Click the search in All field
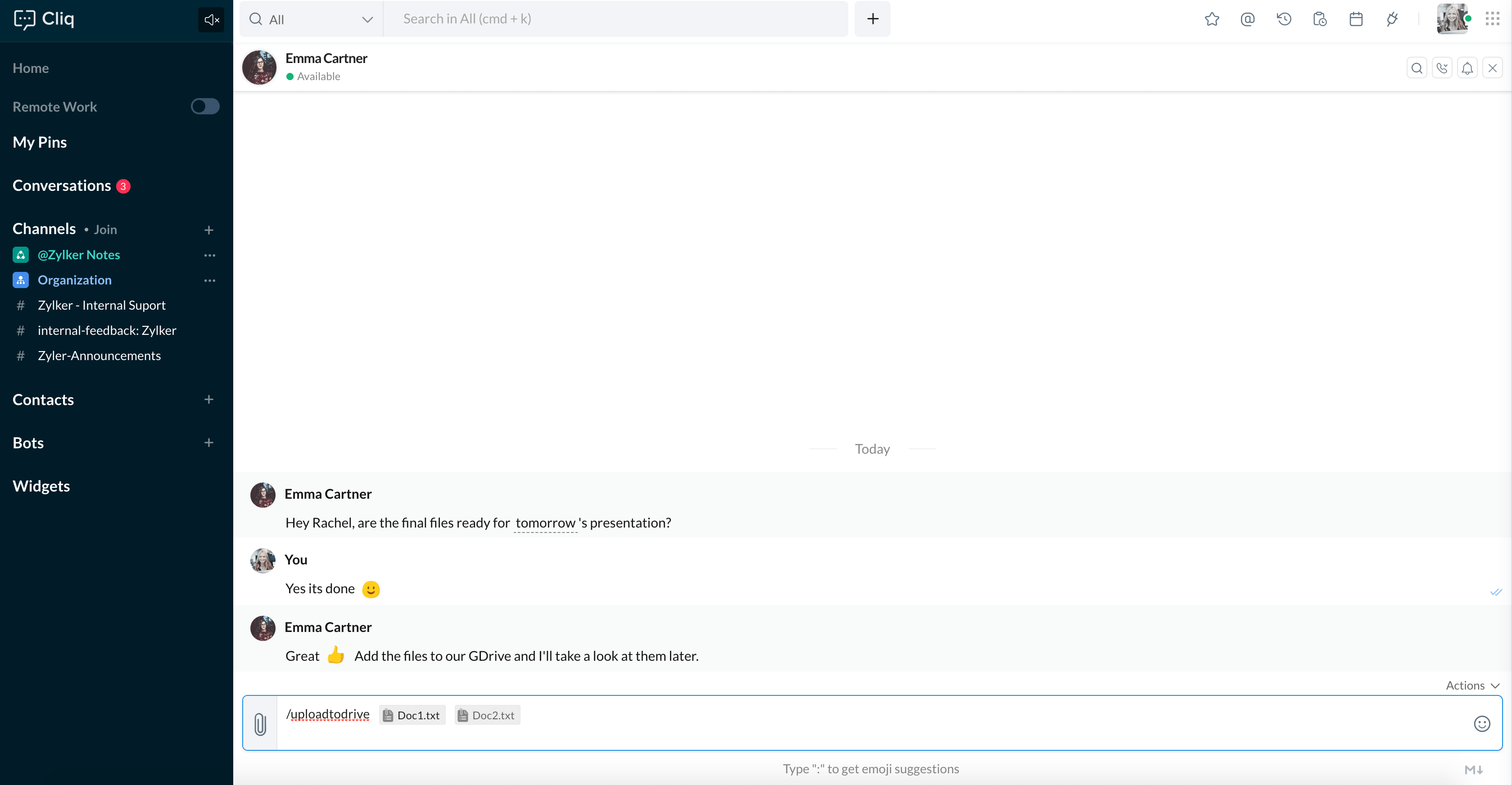 (x=616, y=19)
